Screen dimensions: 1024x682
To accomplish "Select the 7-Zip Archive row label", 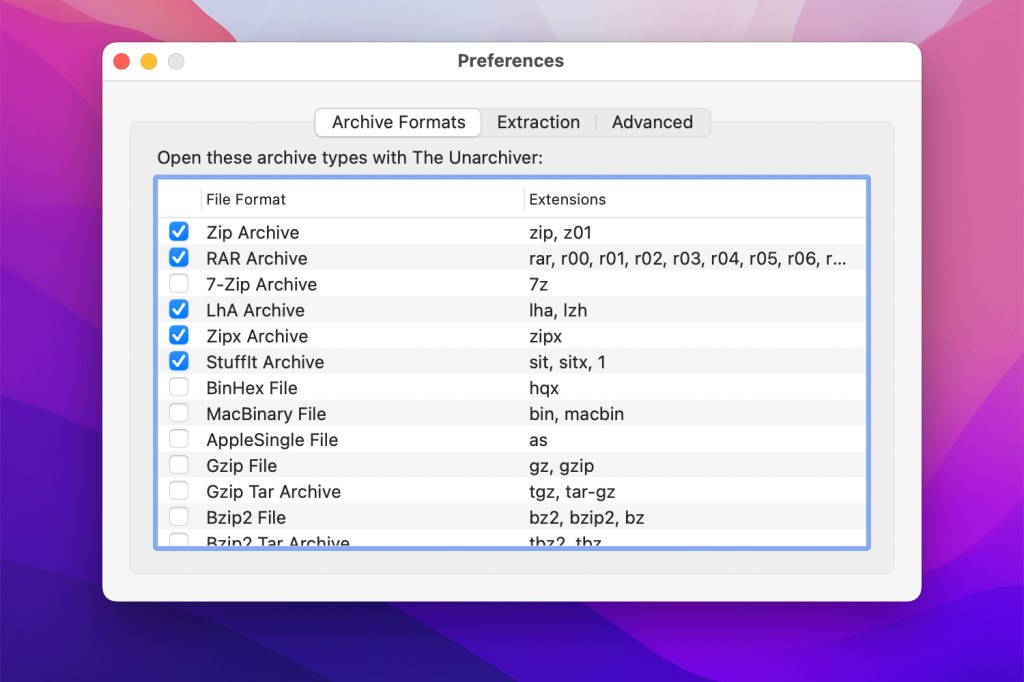I will 261,284.
